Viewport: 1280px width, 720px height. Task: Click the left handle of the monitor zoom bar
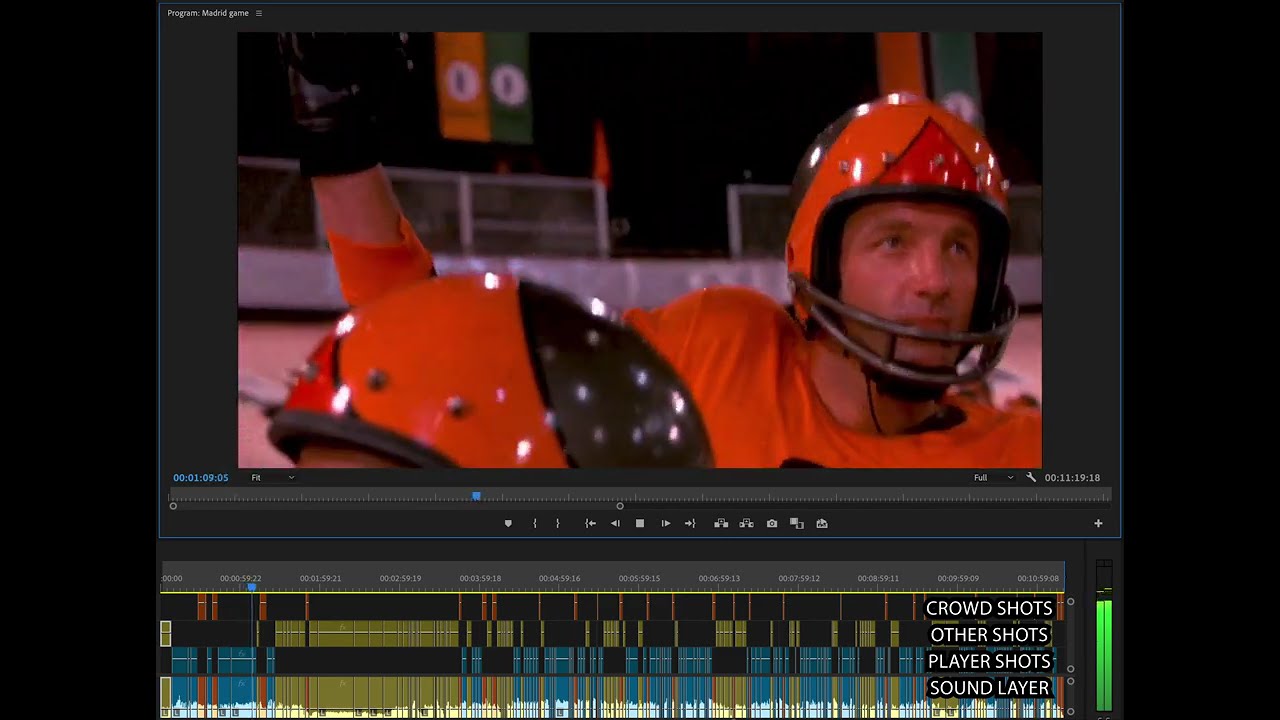[173, 506]
